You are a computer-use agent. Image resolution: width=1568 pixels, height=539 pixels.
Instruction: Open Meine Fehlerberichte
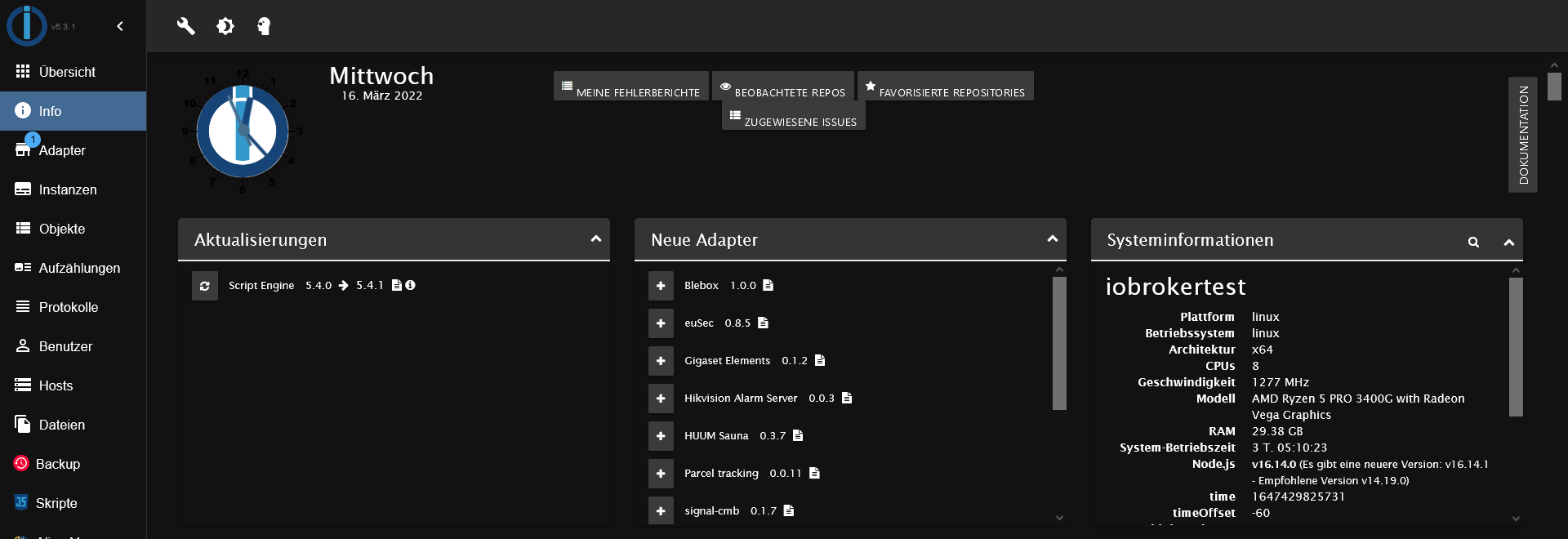631,87
